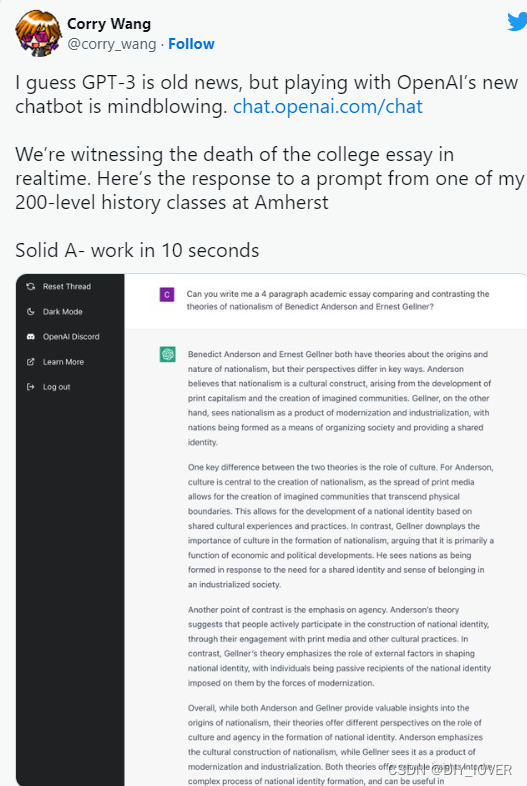Click the Learn More external-link icon
Viewport: 527px width, 786px height.
[31, 361]
